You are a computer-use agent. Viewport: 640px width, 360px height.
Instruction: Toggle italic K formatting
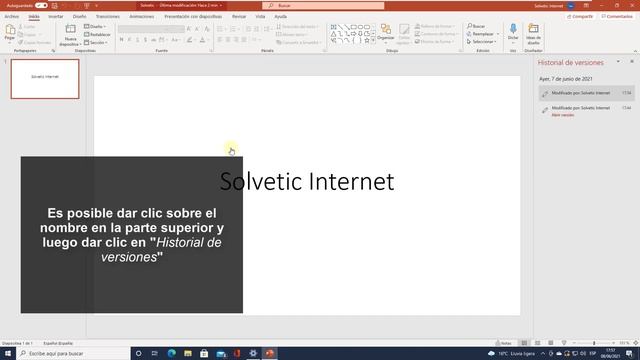click(129, 40)
